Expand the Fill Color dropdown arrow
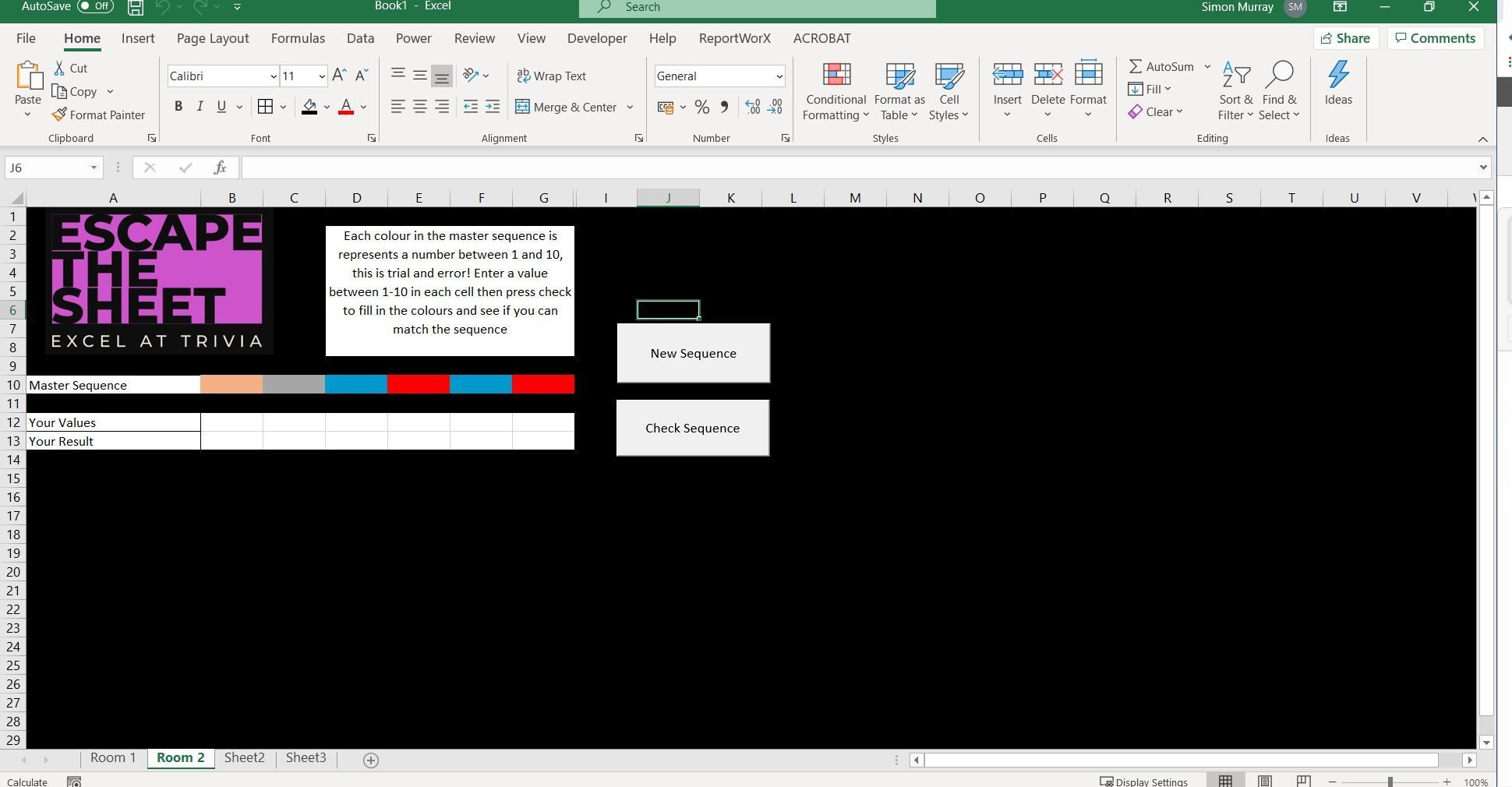 click(x=325, y=107)
